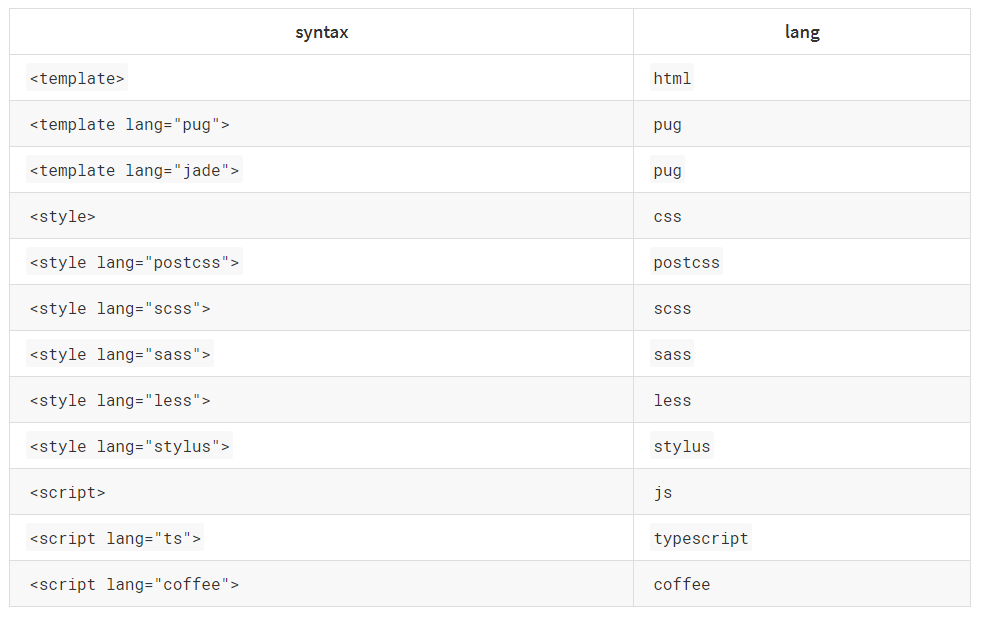Image resolution: width=982 pixels, height=617 pixels.
Task: Select the <style lang="postcss"> snippet
Action: pyautogui.click(x=132, y=262)
